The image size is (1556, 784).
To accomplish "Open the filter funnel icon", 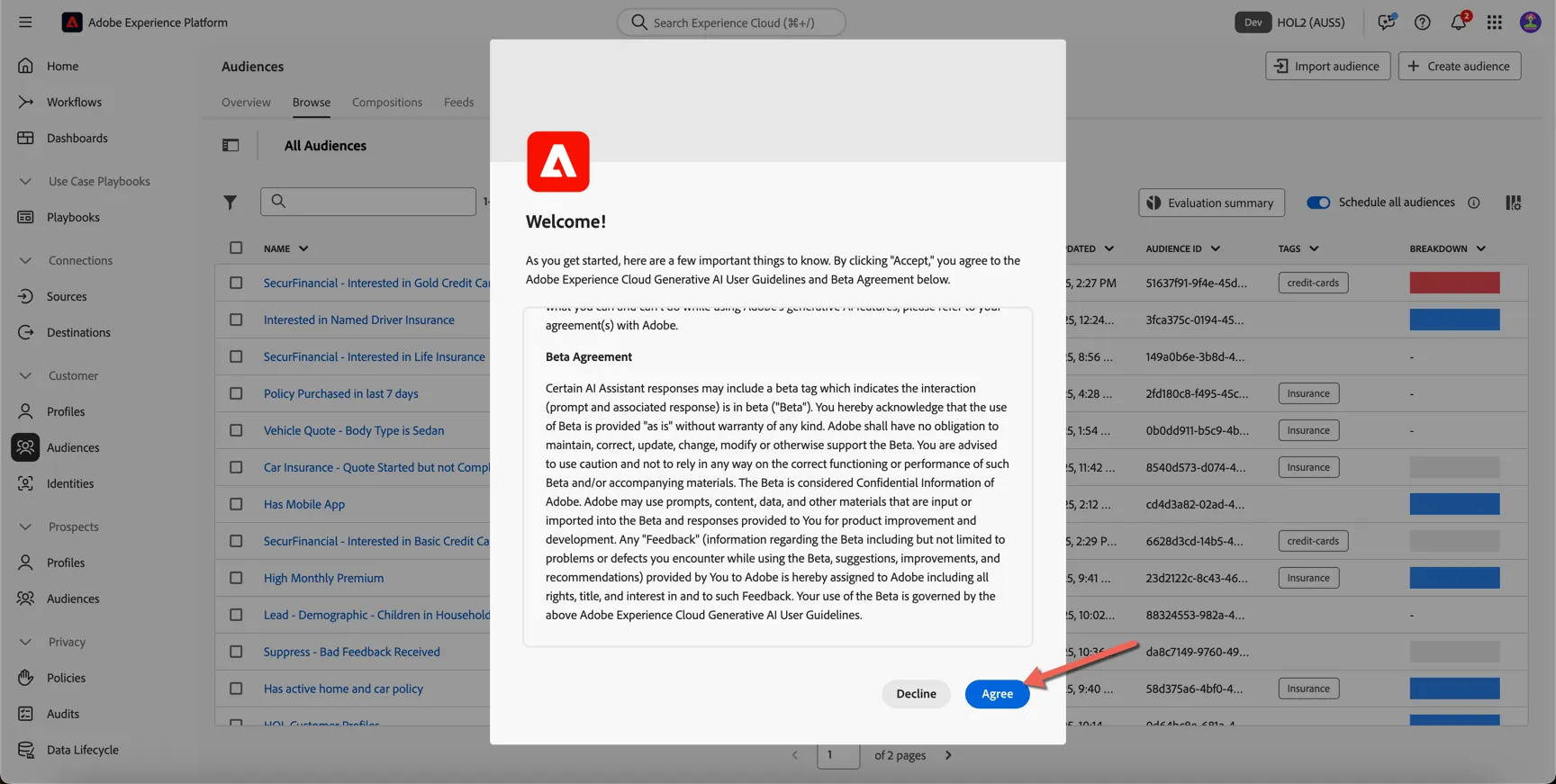I will click(x=231, y=203).
